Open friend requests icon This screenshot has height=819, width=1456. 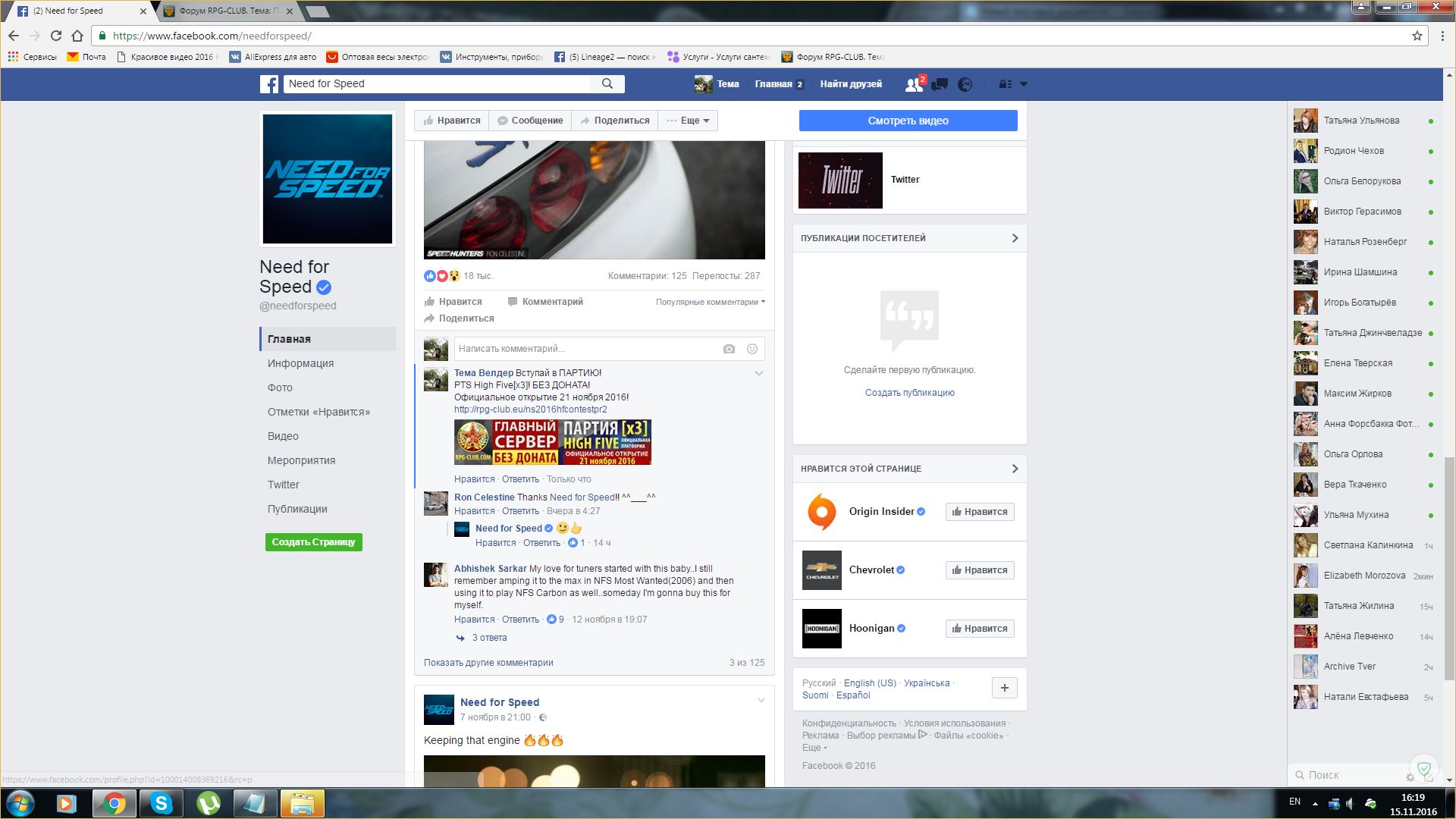[x=914, y=84]
